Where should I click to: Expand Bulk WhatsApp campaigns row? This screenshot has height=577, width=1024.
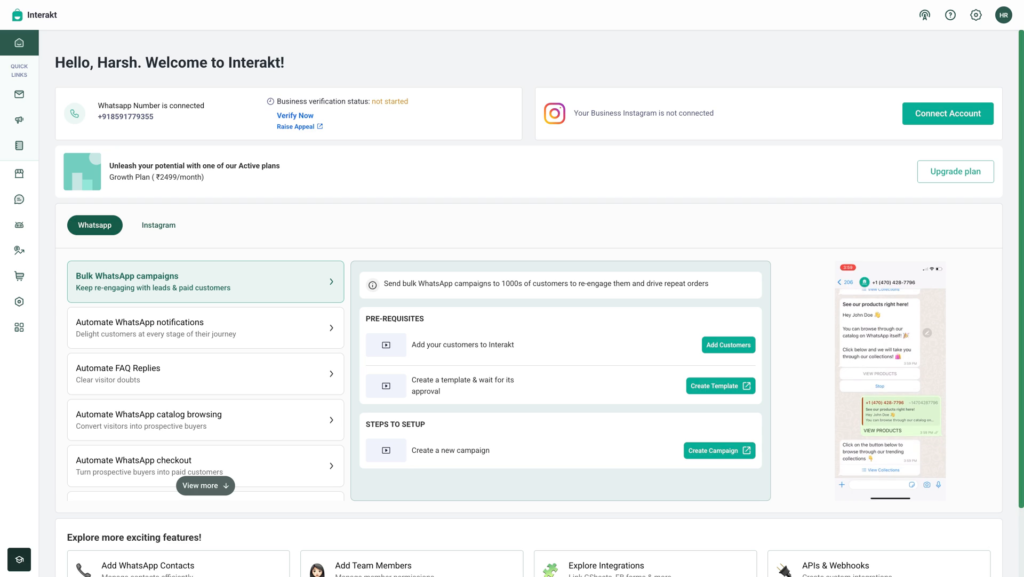coord(205,282)
